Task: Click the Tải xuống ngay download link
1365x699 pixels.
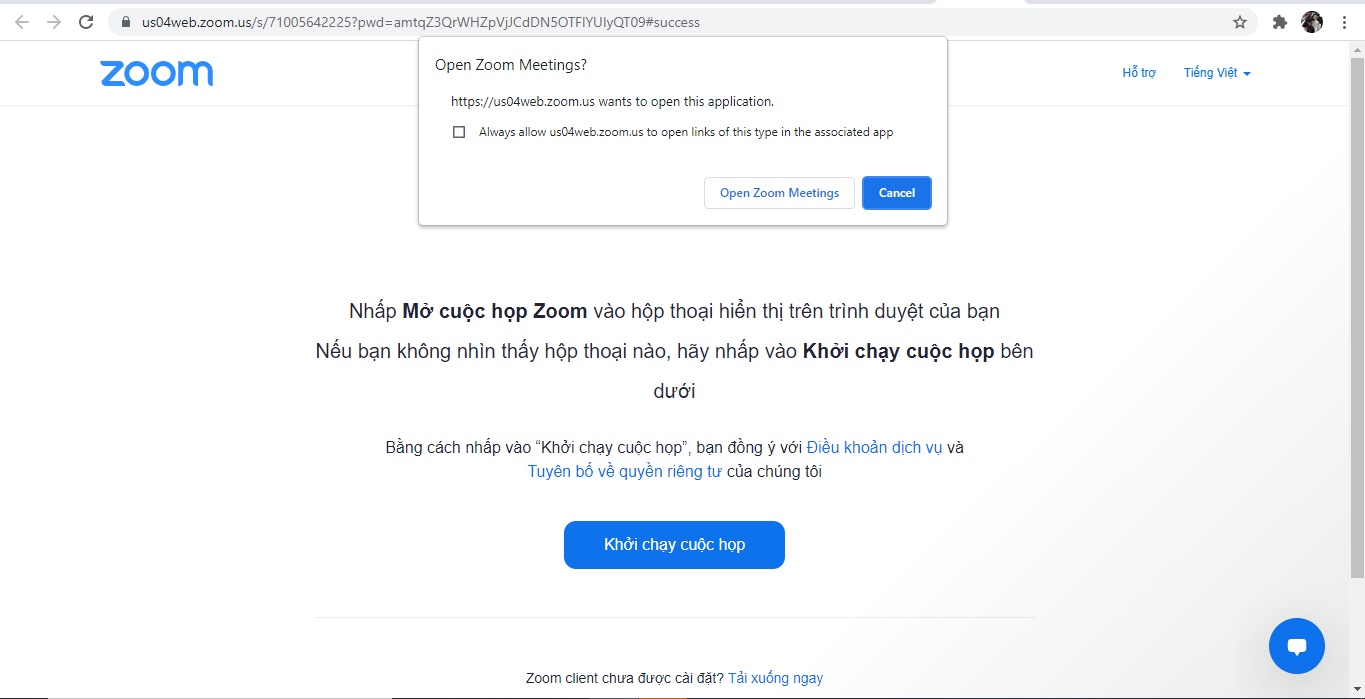Action: click(x=775, y=678)
